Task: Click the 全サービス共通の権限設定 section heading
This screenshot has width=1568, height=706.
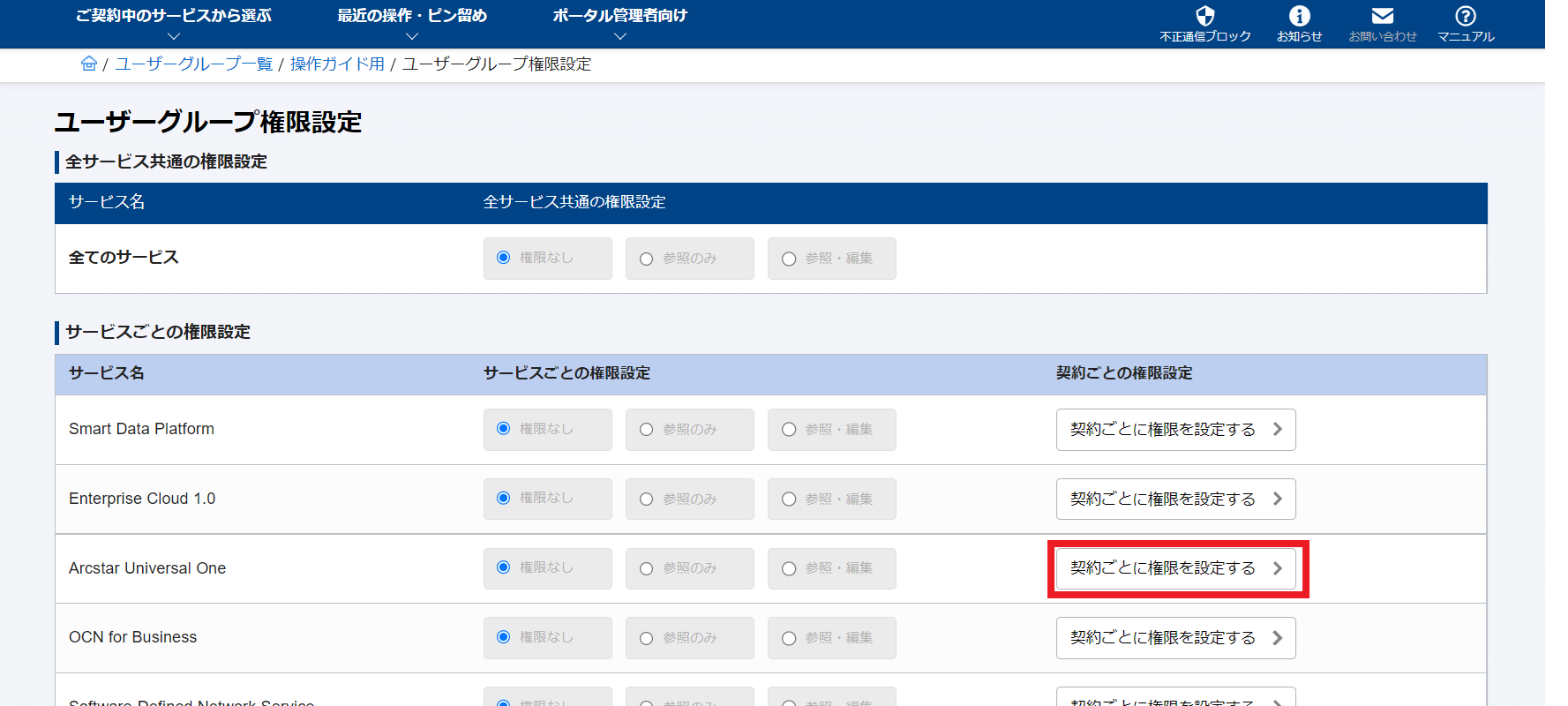Action: (x=166, y=161)
